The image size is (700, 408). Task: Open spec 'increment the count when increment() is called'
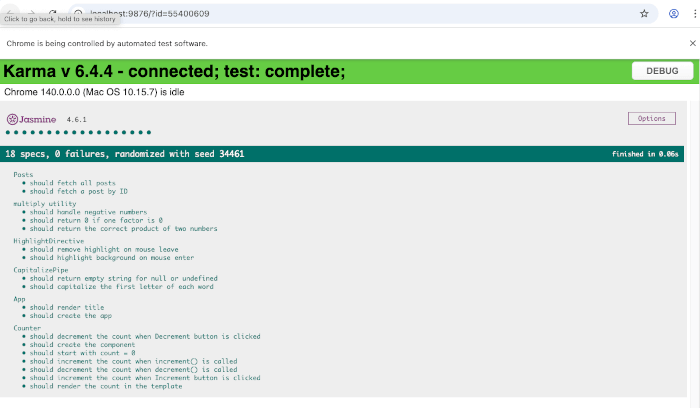point(133,361)
